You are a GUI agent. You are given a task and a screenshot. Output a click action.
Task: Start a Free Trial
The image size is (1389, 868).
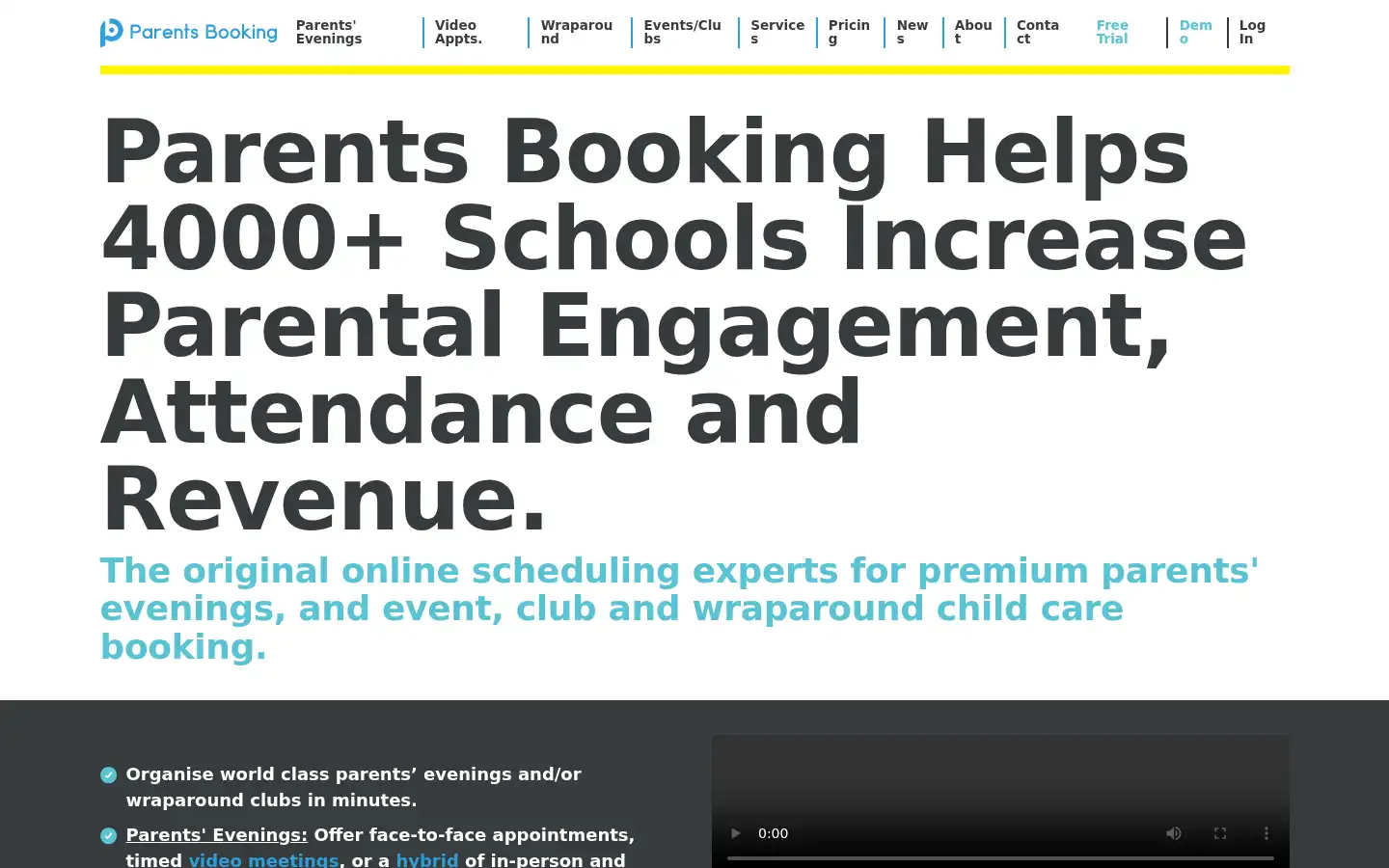(x=1112, y=32)
